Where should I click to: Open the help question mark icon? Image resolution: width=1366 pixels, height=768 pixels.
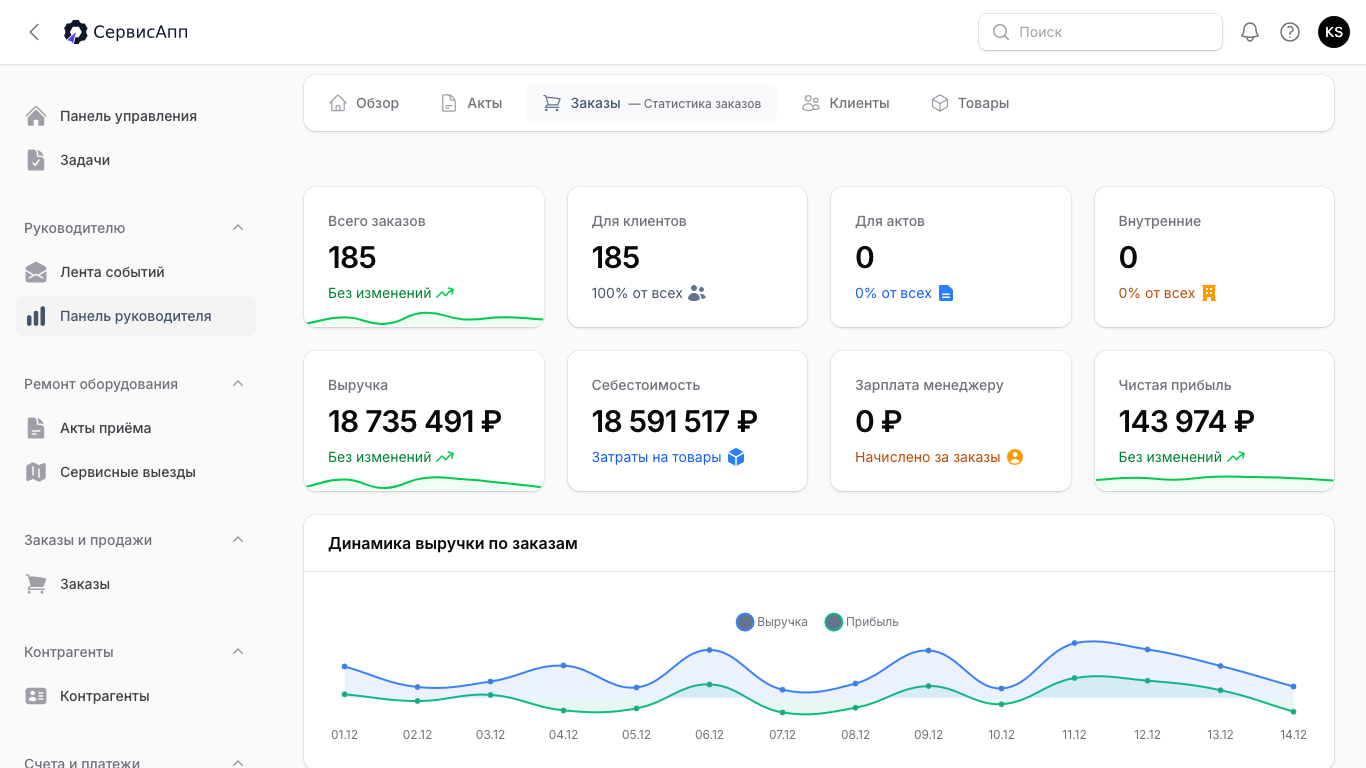[1290, 32]
